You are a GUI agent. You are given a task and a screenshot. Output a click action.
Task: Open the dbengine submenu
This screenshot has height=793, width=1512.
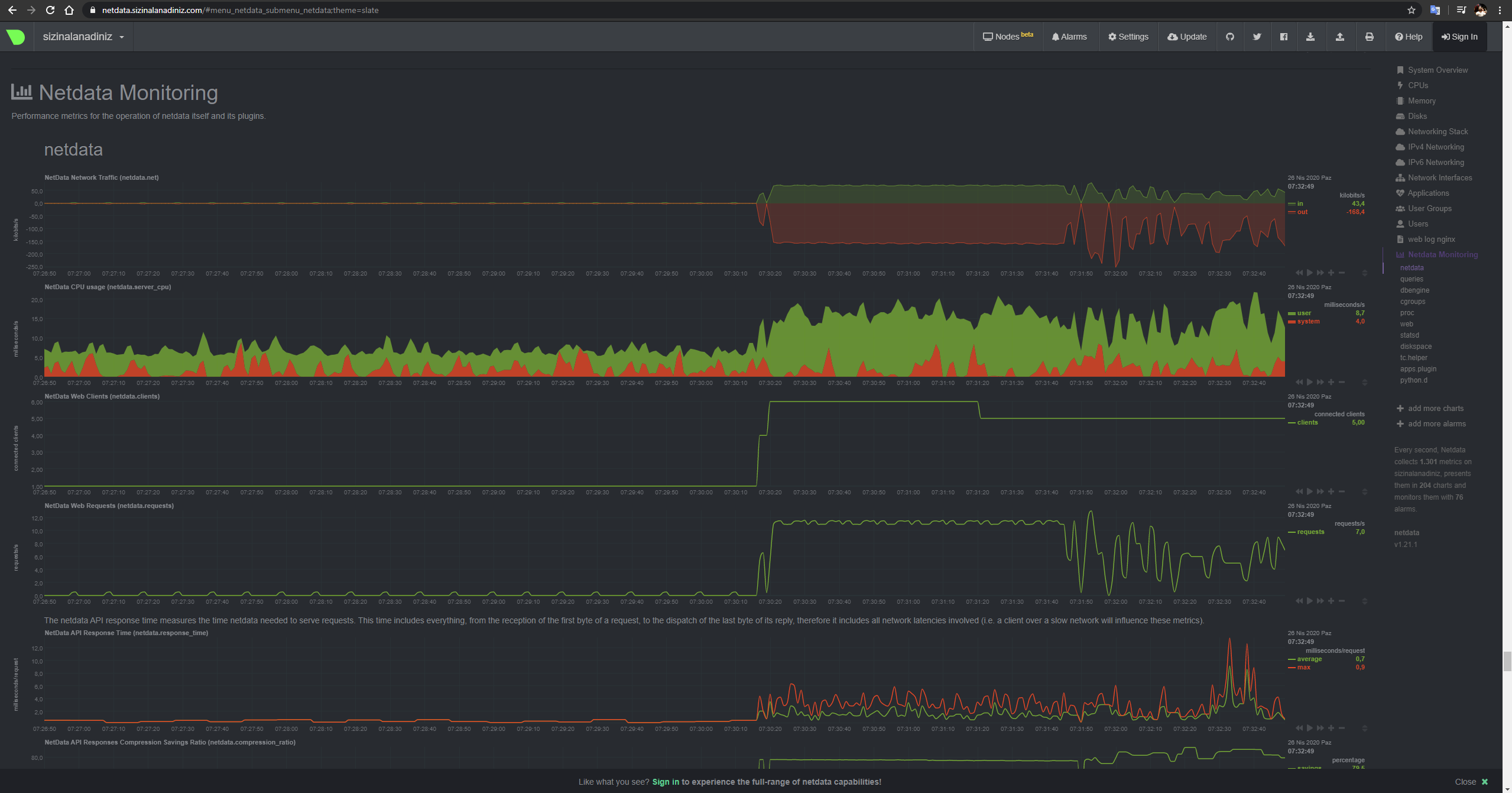click(x=1414, y=290)
